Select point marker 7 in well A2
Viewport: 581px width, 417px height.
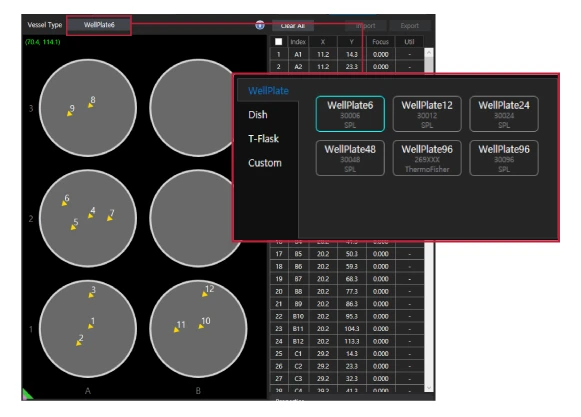(110, 219)
